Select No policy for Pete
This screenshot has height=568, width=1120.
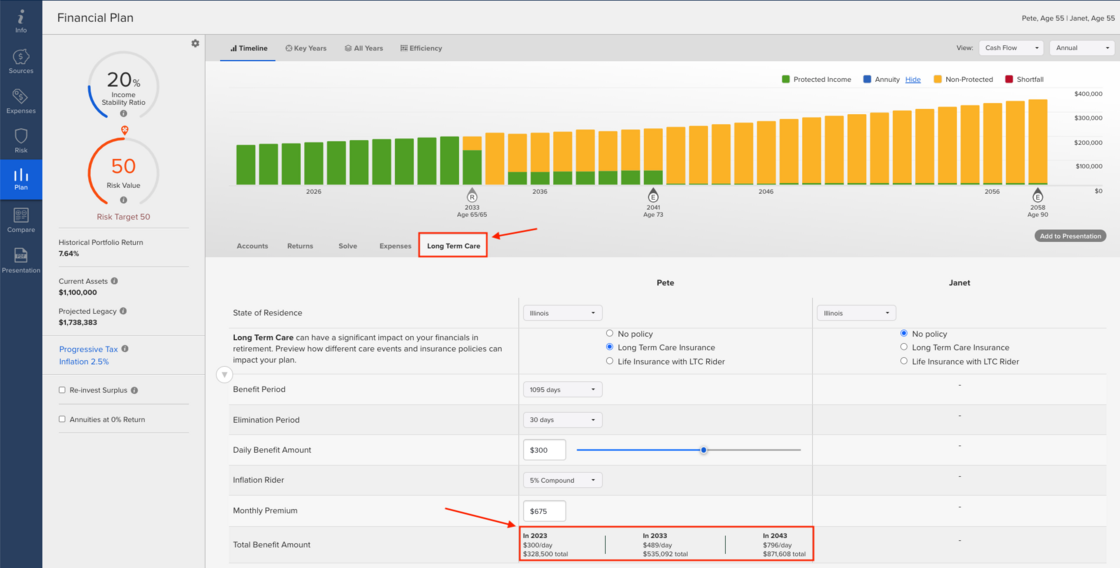click(x=609, y=334)
